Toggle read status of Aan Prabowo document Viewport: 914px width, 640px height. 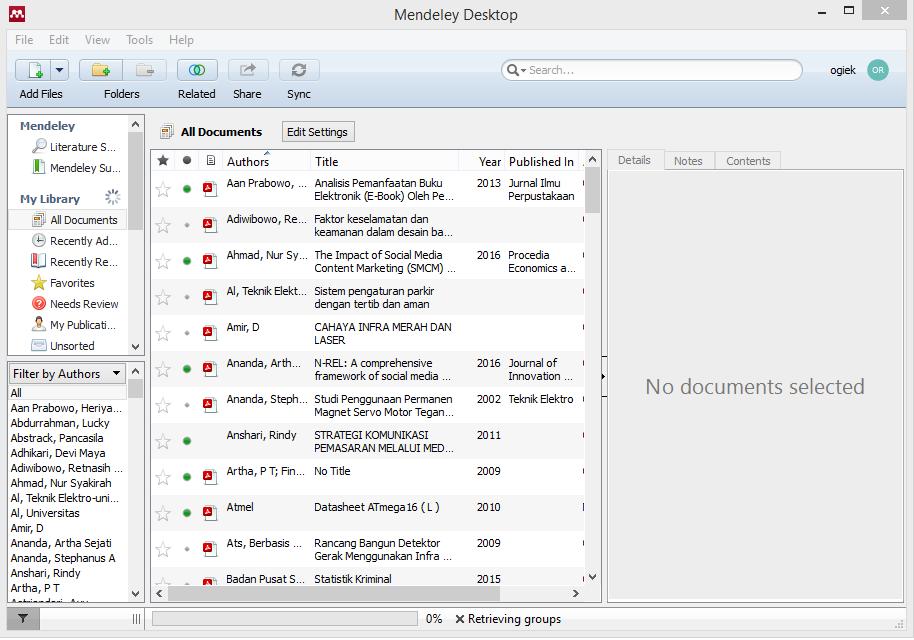tap(187, 189)
